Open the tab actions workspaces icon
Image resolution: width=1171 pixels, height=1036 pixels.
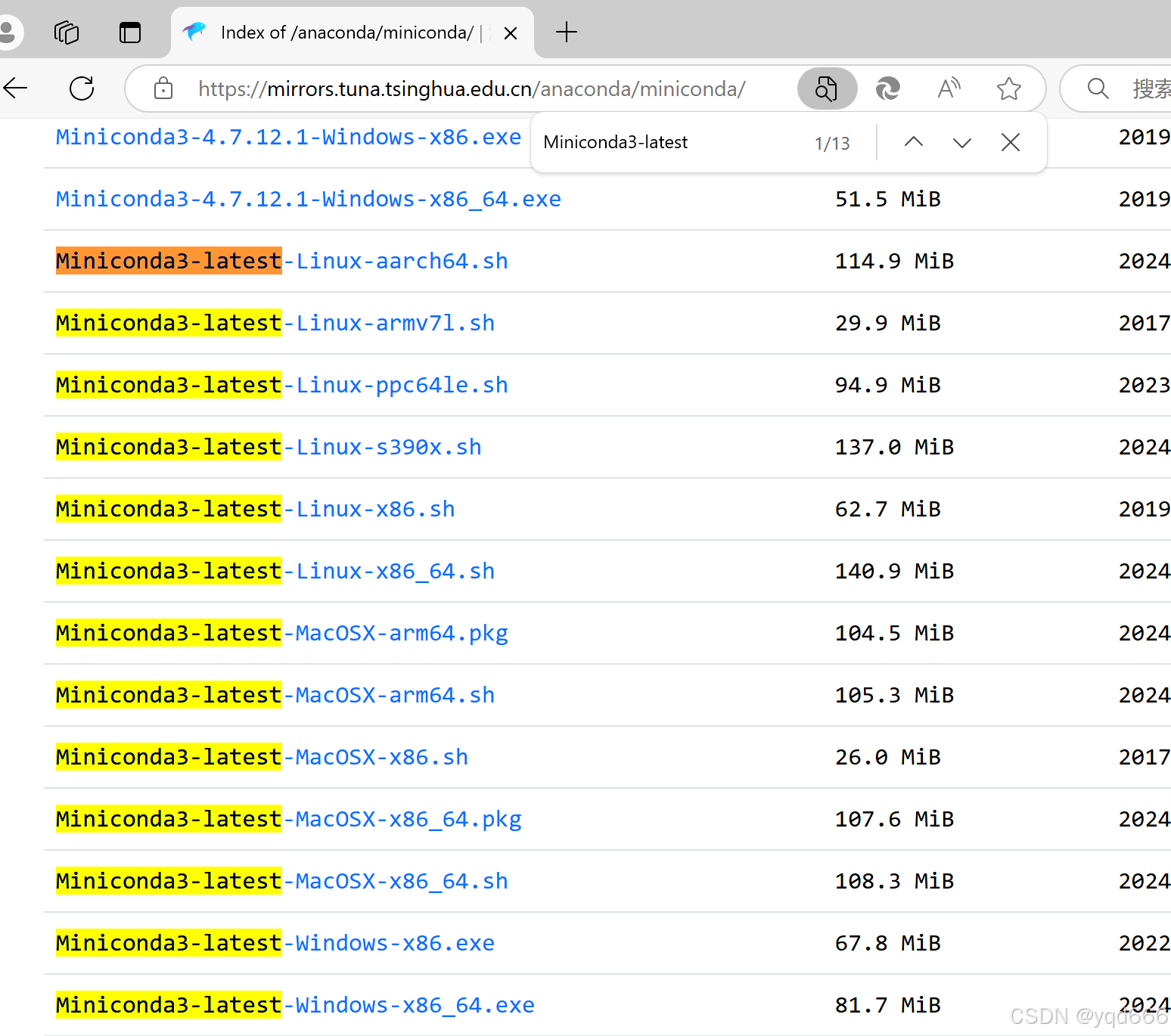(x=67, y=33)
